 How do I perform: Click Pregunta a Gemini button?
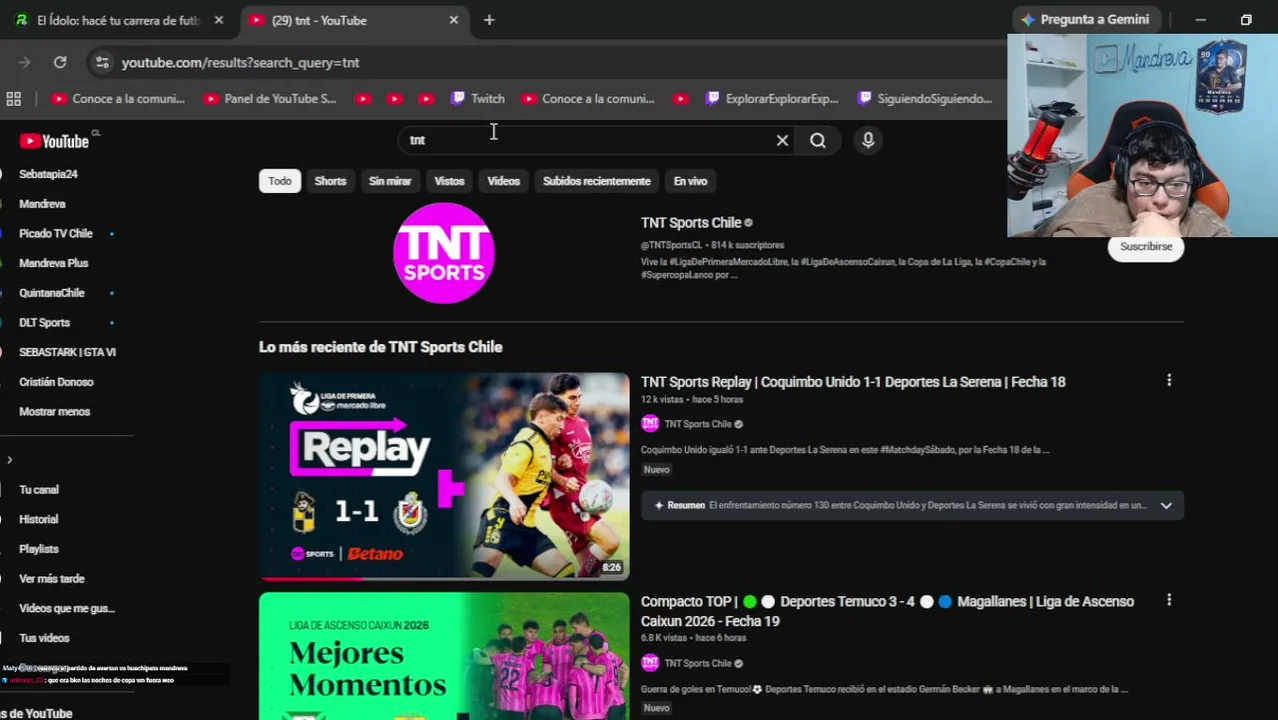1085,19
